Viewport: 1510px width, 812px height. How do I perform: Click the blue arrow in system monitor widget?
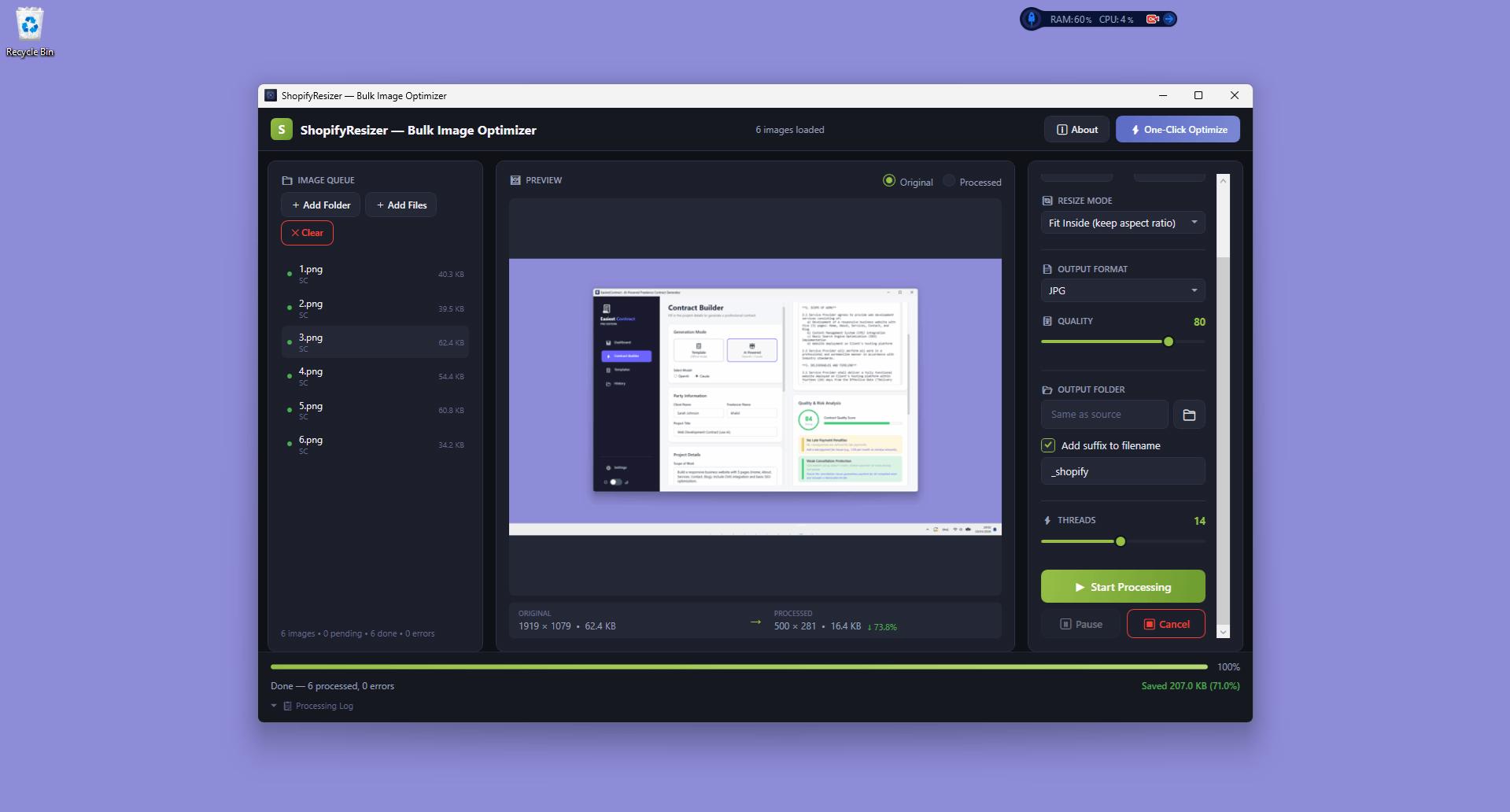point(1169,19)
